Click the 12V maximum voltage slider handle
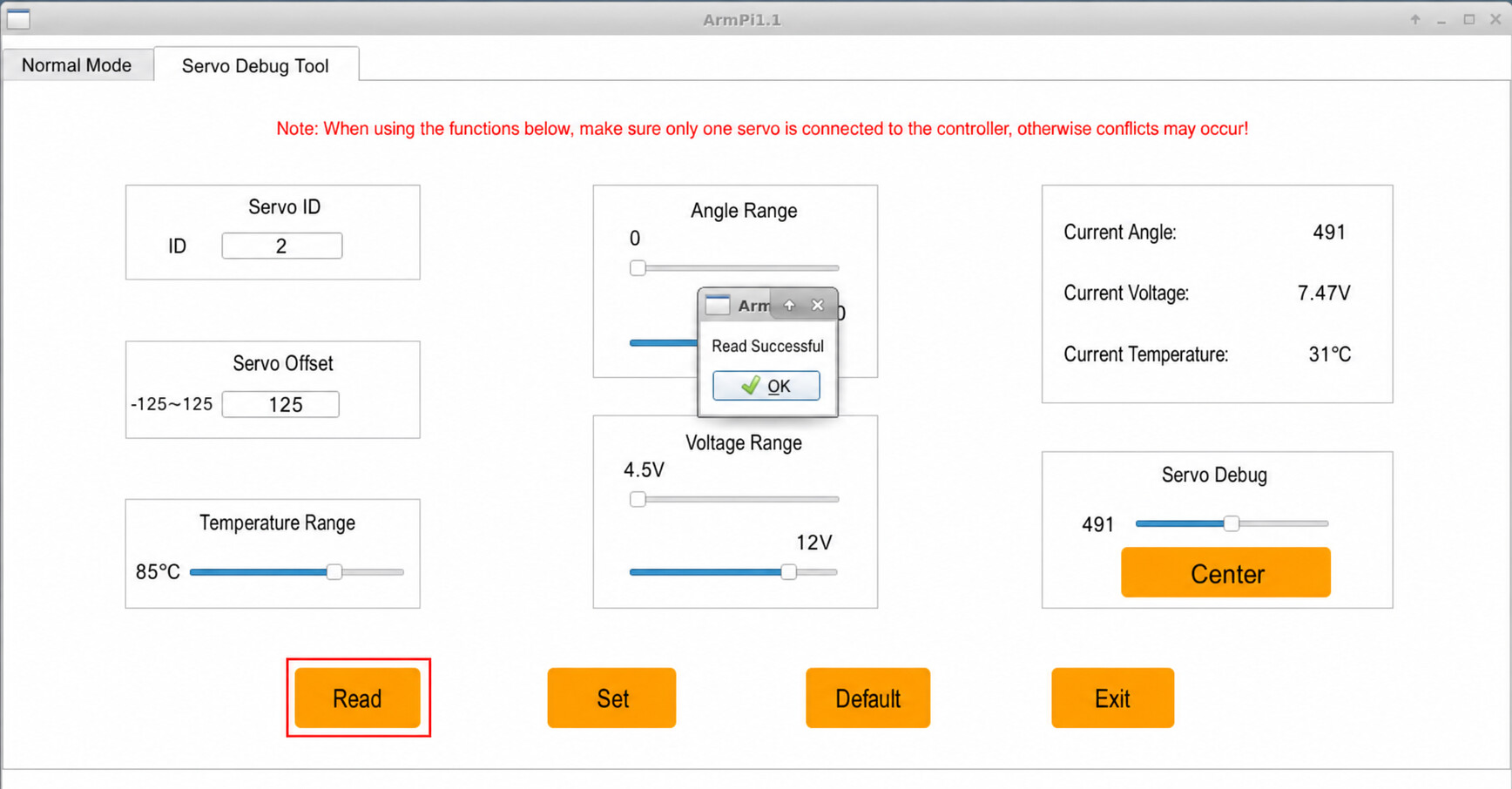Screen dimensions: 1512x789 click(788, 572)
